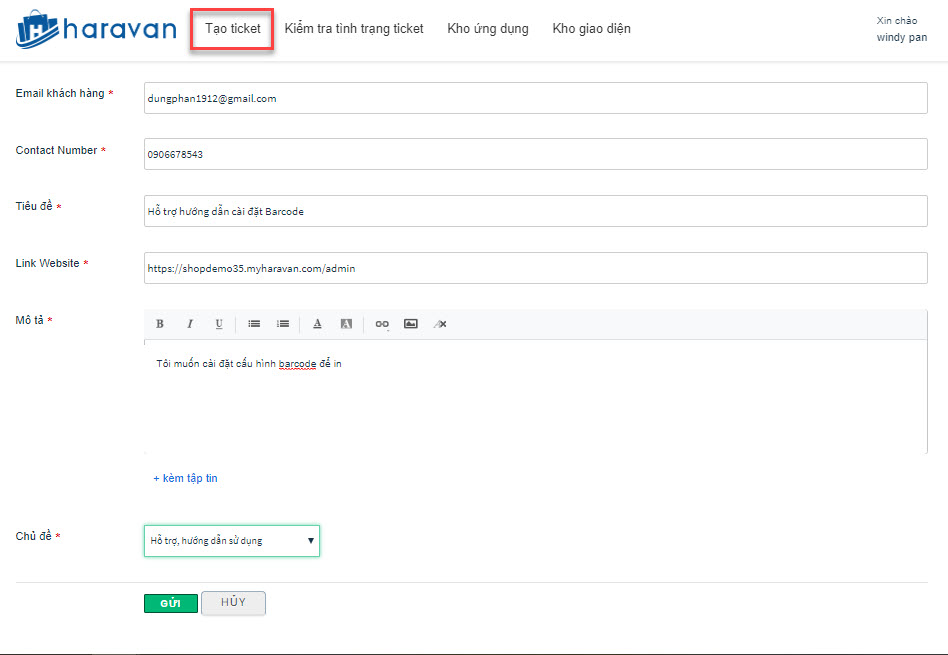Viewport: 948px width, 655px height.
Task: Focus the Contact Number field
Action: pos(536,154)
